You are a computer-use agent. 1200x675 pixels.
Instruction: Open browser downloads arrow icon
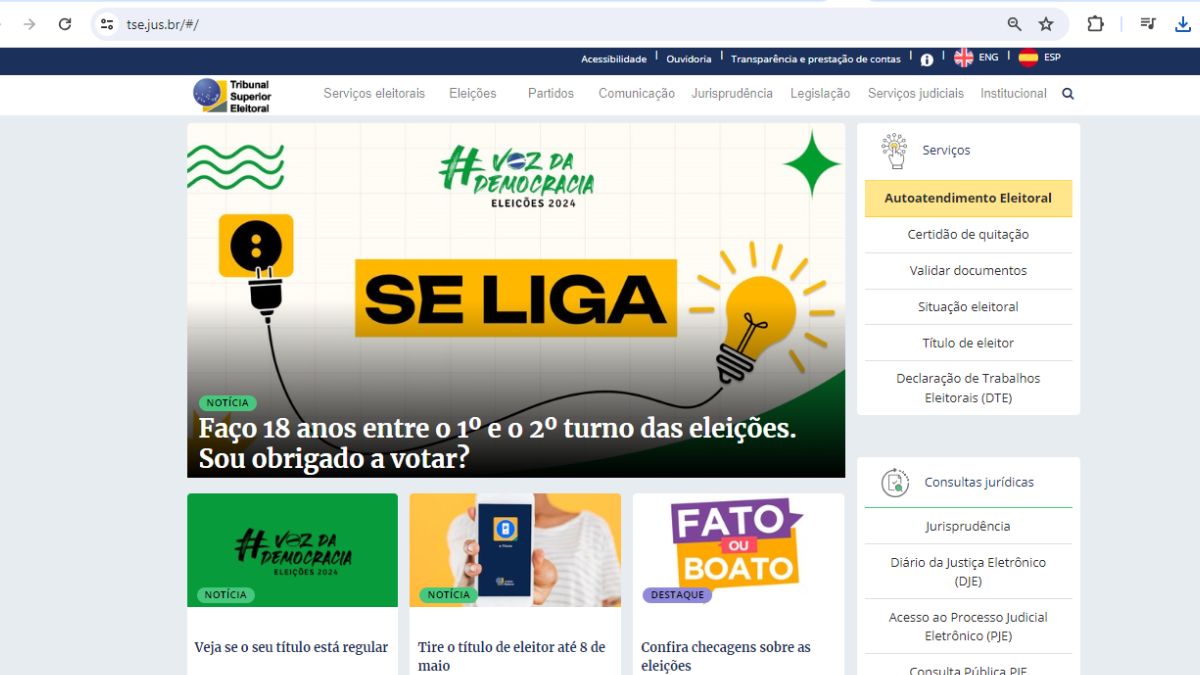(x=1183, y=24)
